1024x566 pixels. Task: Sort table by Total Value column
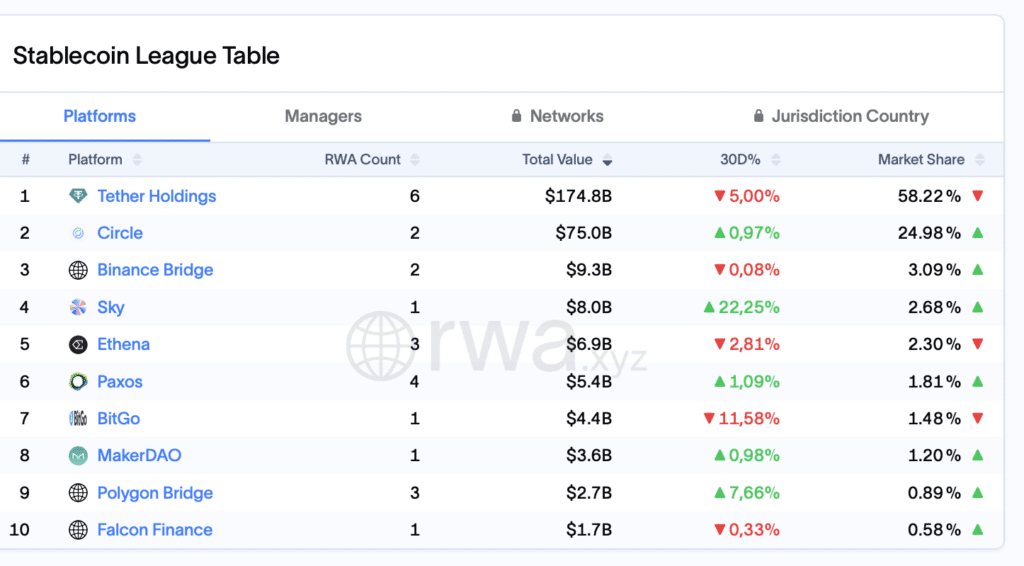pos(567,160)
